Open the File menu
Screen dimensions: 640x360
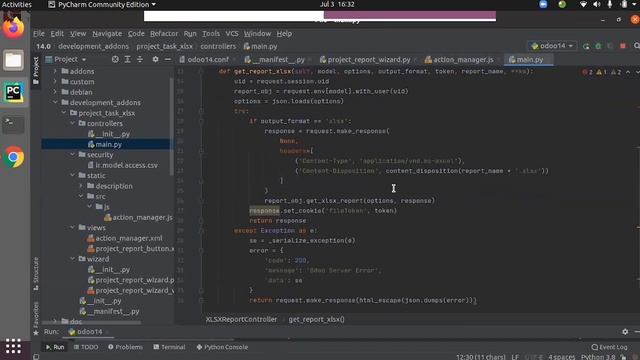click(x=39, y=33)
